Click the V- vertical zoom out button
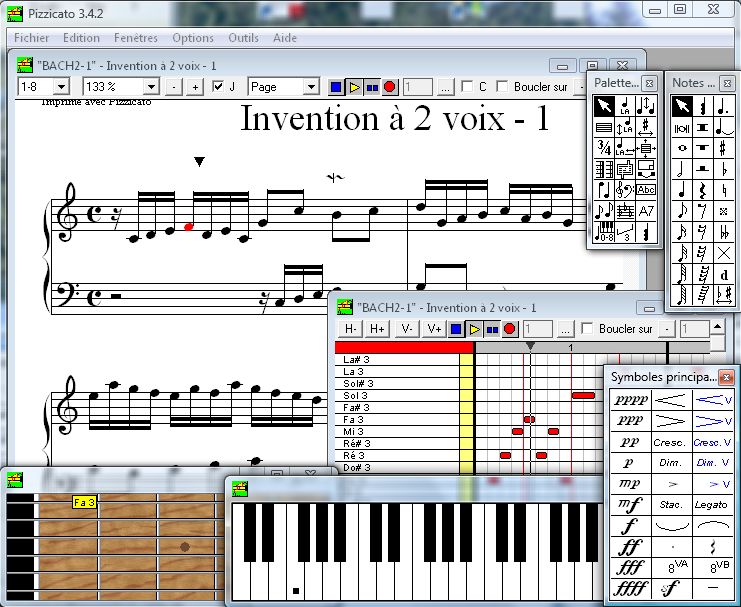This screenshot has width=741, height=607. pos(407,329)
